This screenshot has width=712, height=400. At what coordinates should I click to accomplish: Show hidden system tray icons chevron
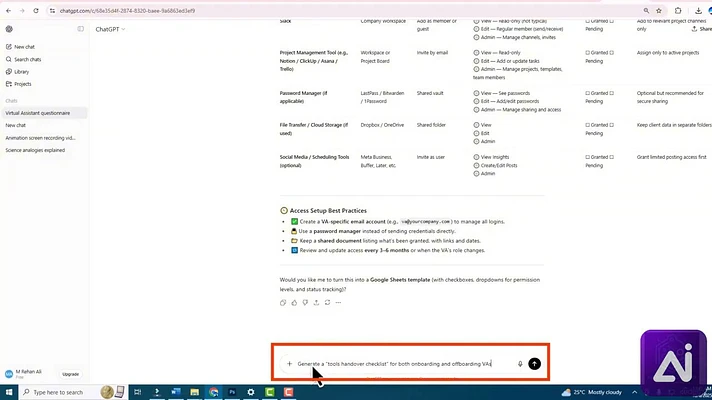[x=634, y=392]
